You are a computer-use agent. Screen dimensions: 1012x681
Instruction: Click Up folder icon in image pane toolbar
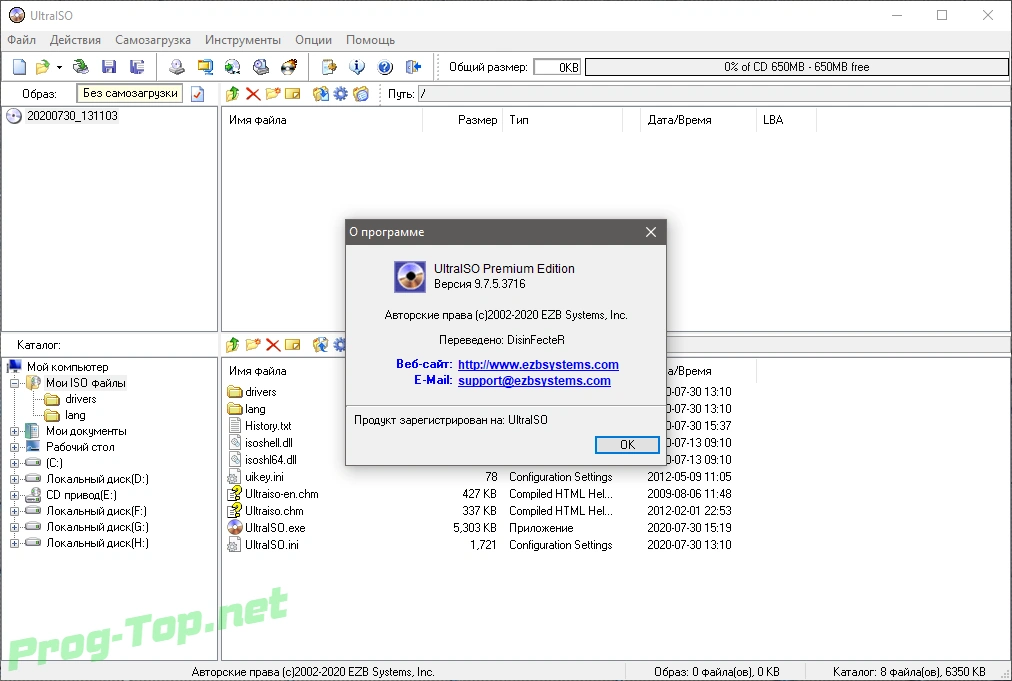(x=232, y=94)
